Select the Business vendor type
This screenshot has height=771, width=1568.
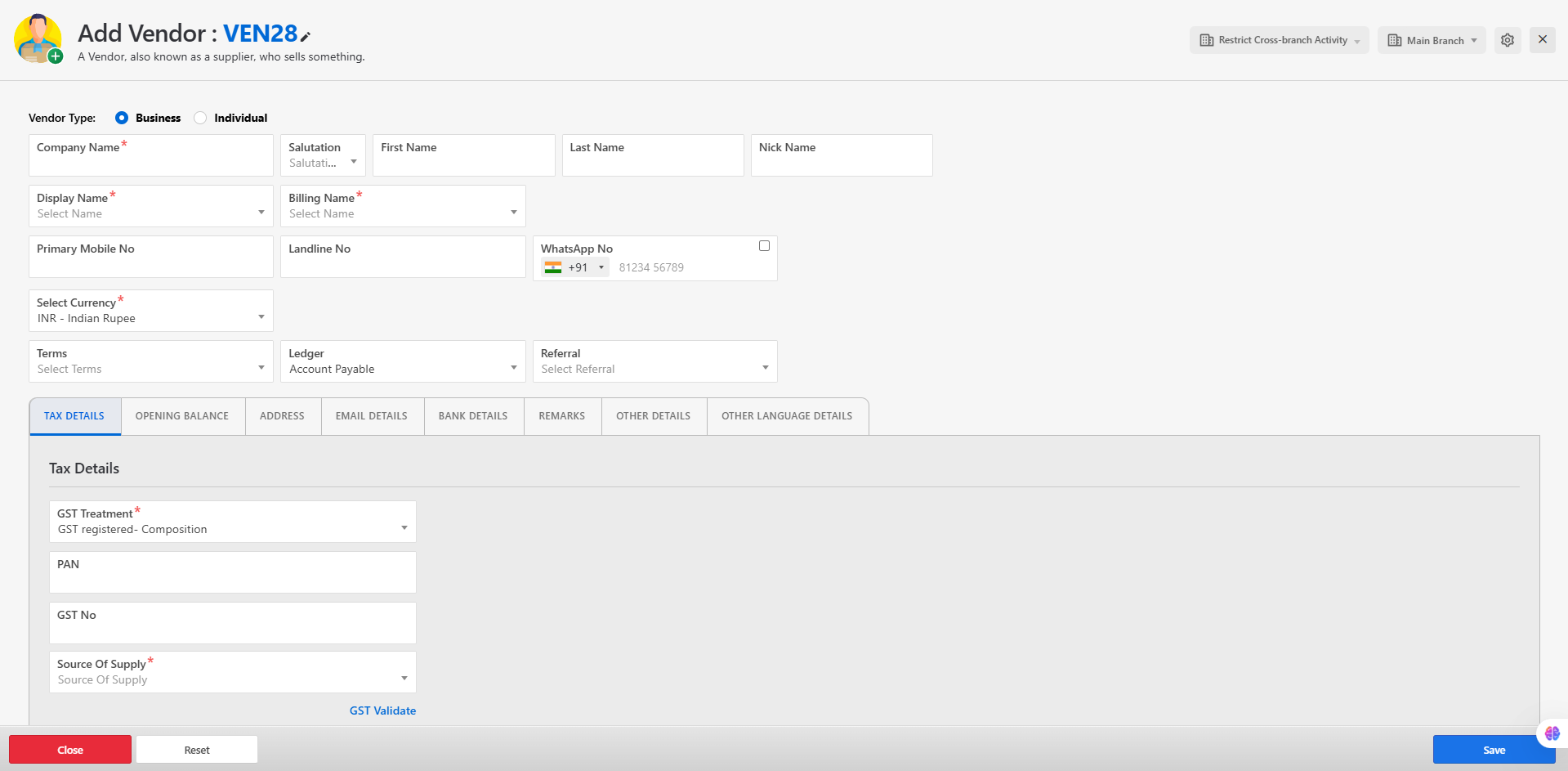point(122,118)
